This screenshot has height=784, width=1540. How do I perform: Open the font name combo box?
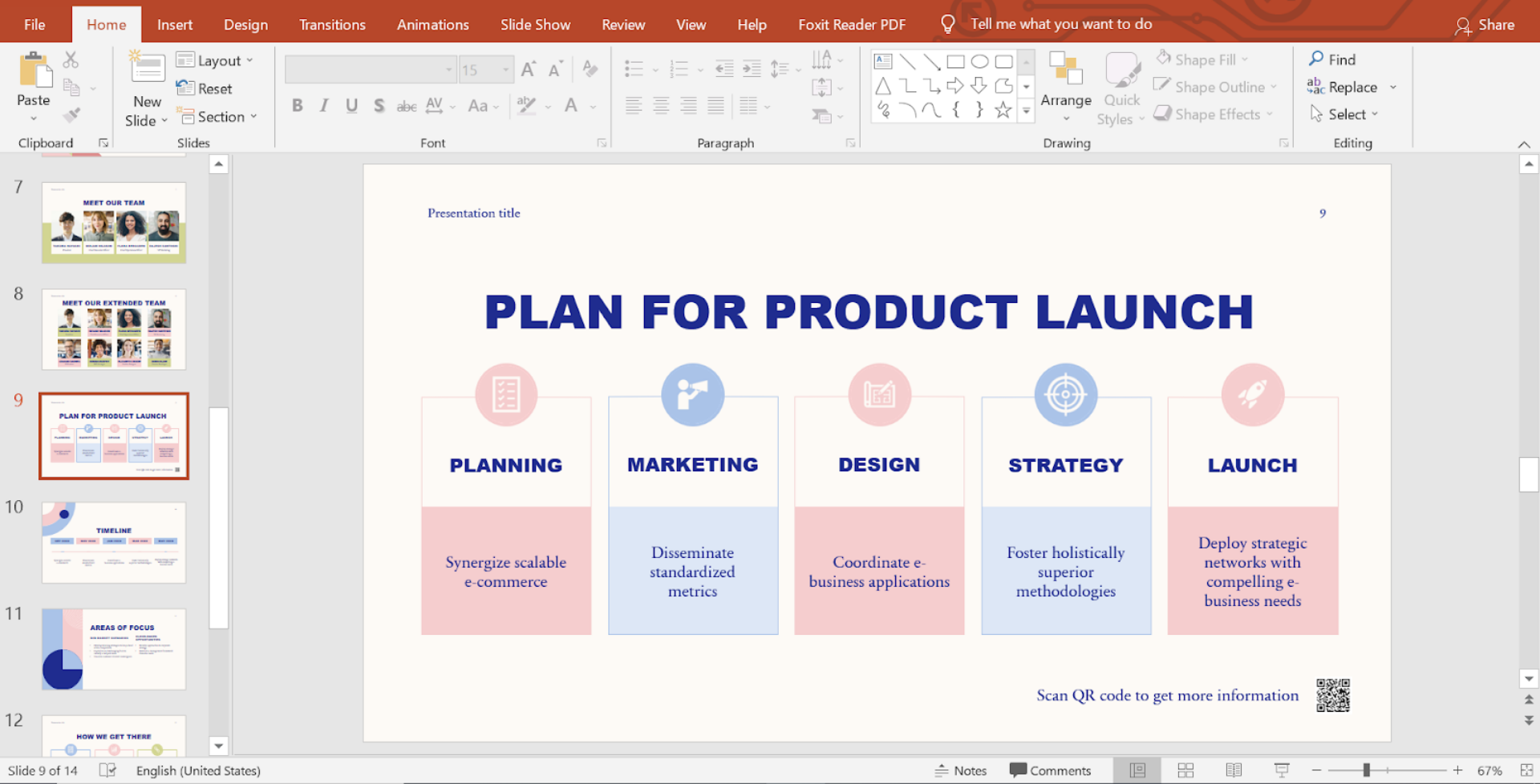pyautogui.click(x=371, y=70)
